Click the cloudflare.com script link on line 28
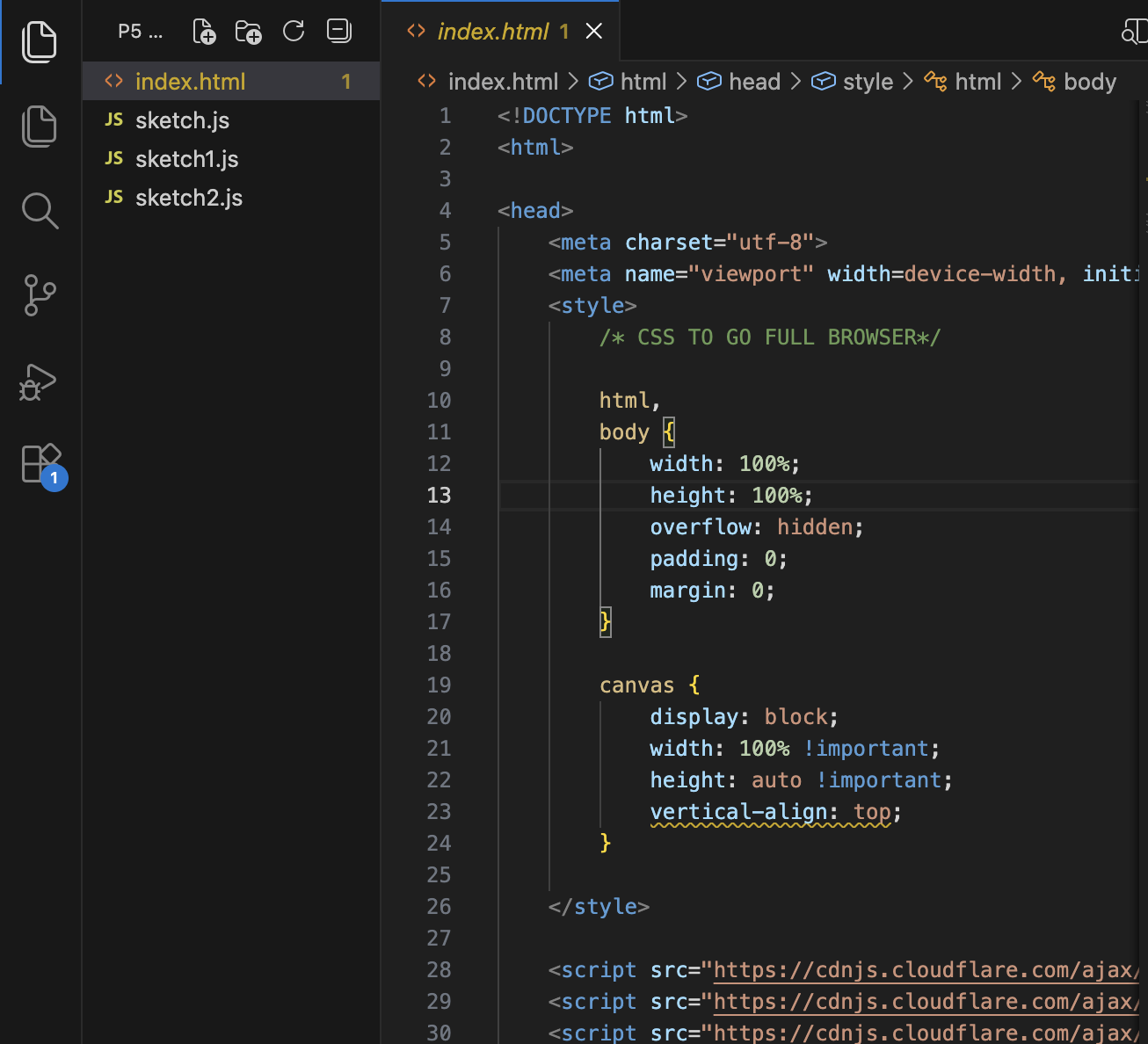 (923, 969)
